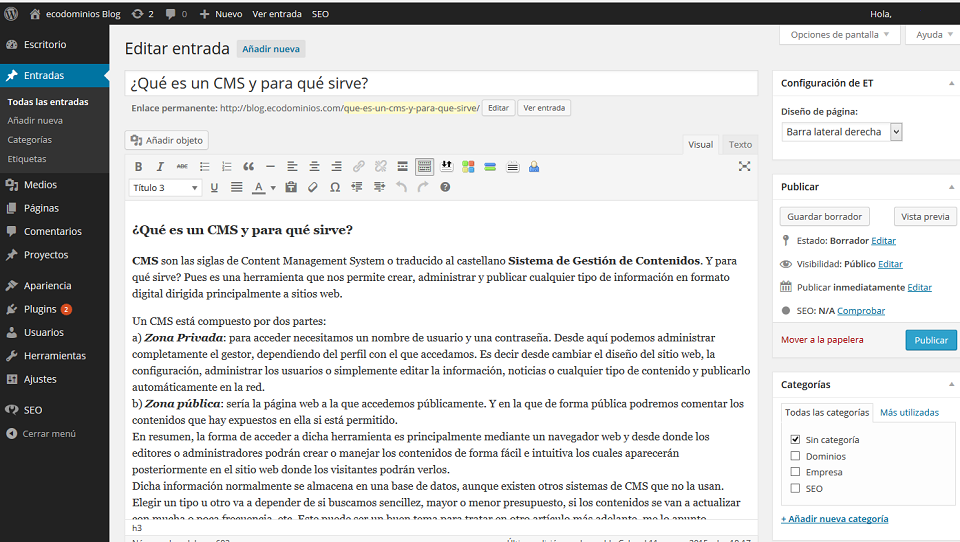Insert a blockquote
This screenshot has height=542, width=960.
[x=248, y=166]
